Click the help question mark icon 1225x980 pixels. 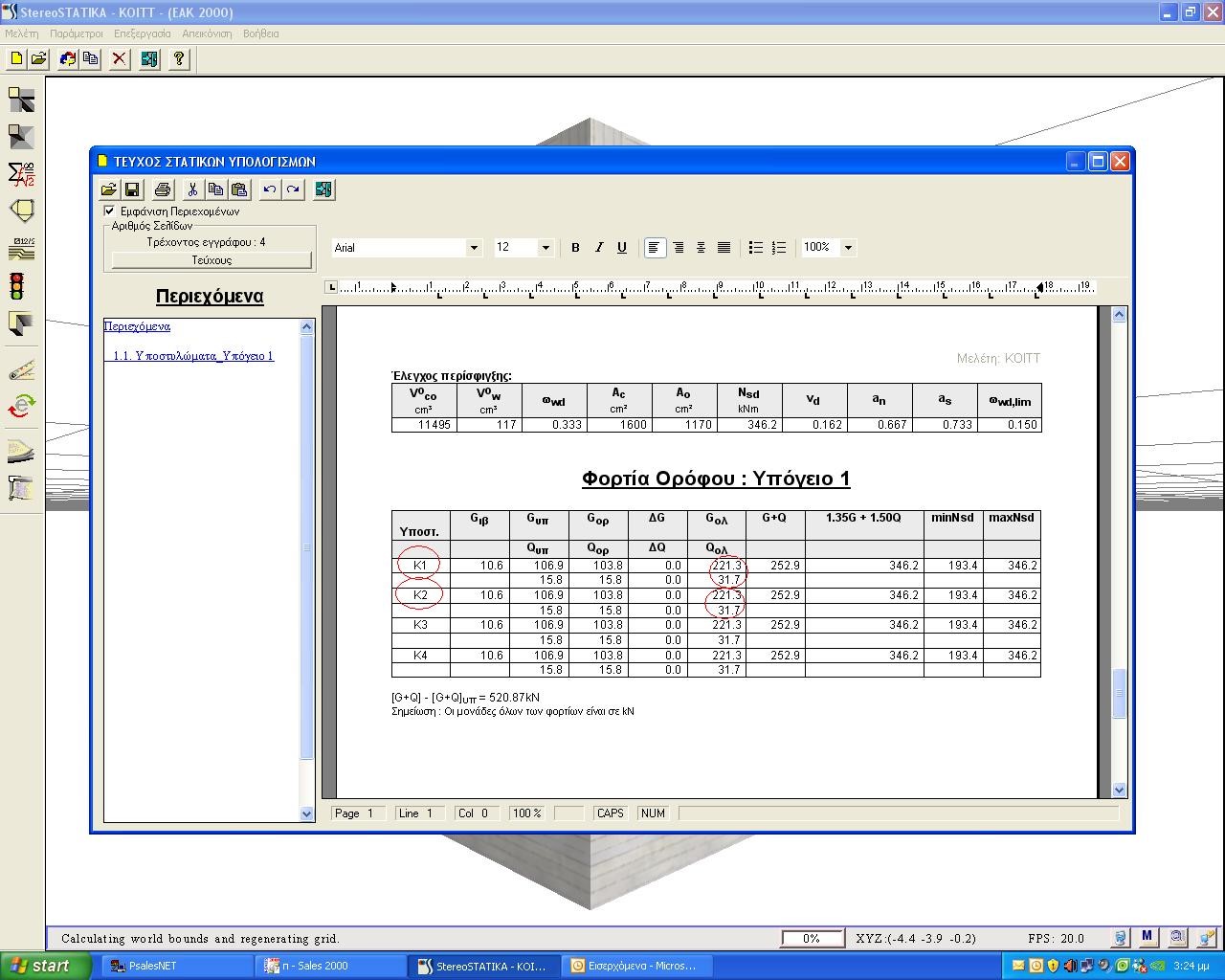click(x=178, y=59)
